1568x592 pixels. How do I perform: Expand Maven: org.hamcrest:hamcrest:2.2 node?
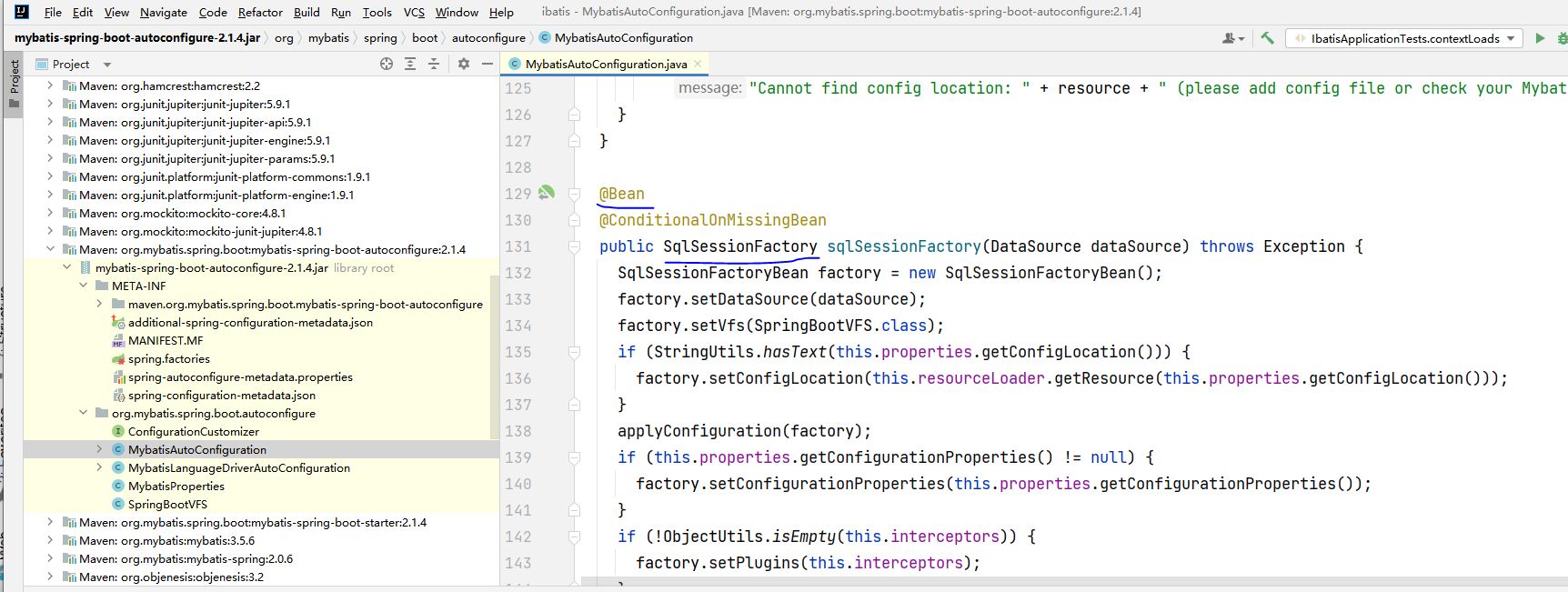pyautogui.click(x=49, y=85)
